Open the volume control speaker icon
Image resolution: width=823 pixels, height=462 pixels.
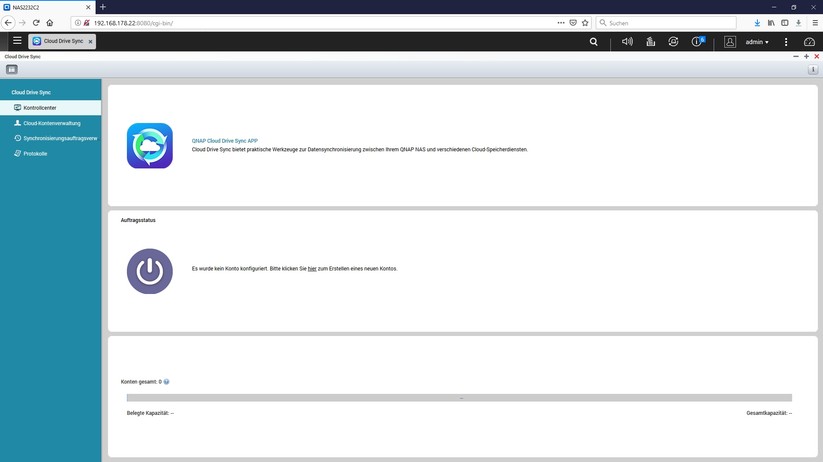pos(627,42)
